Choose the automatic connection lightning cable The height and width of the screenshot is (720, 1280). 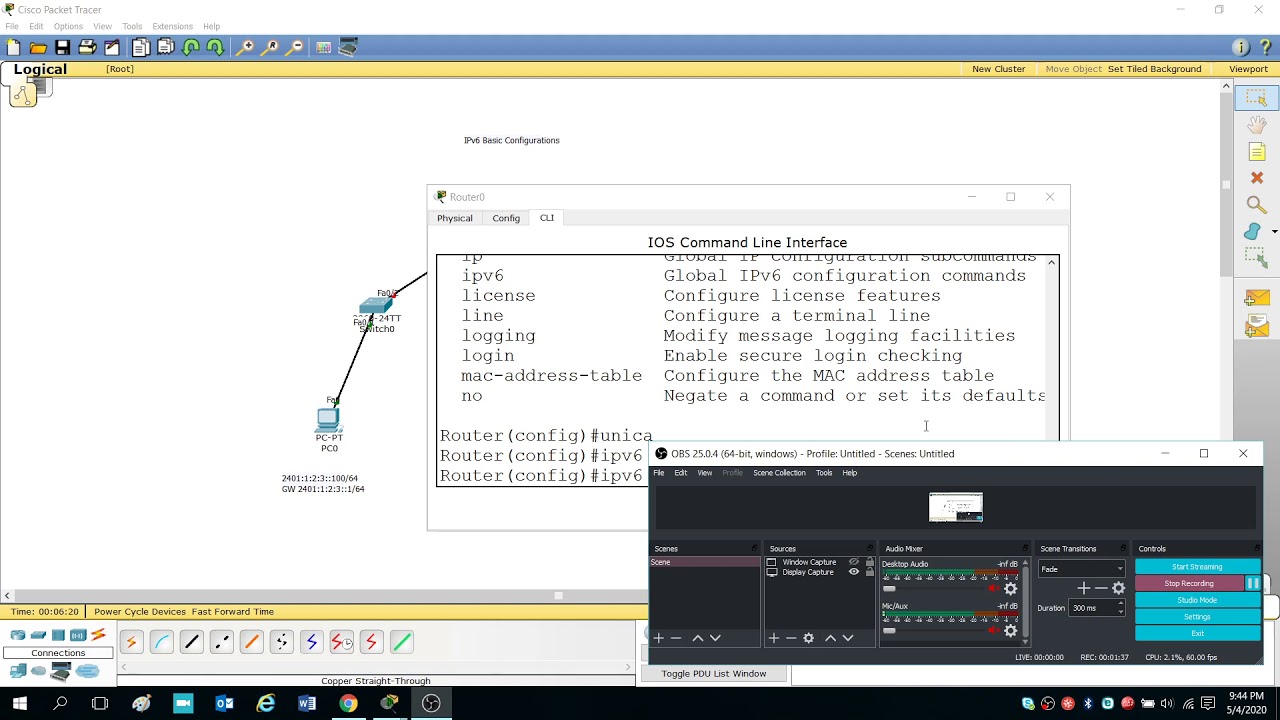point(130,642)
